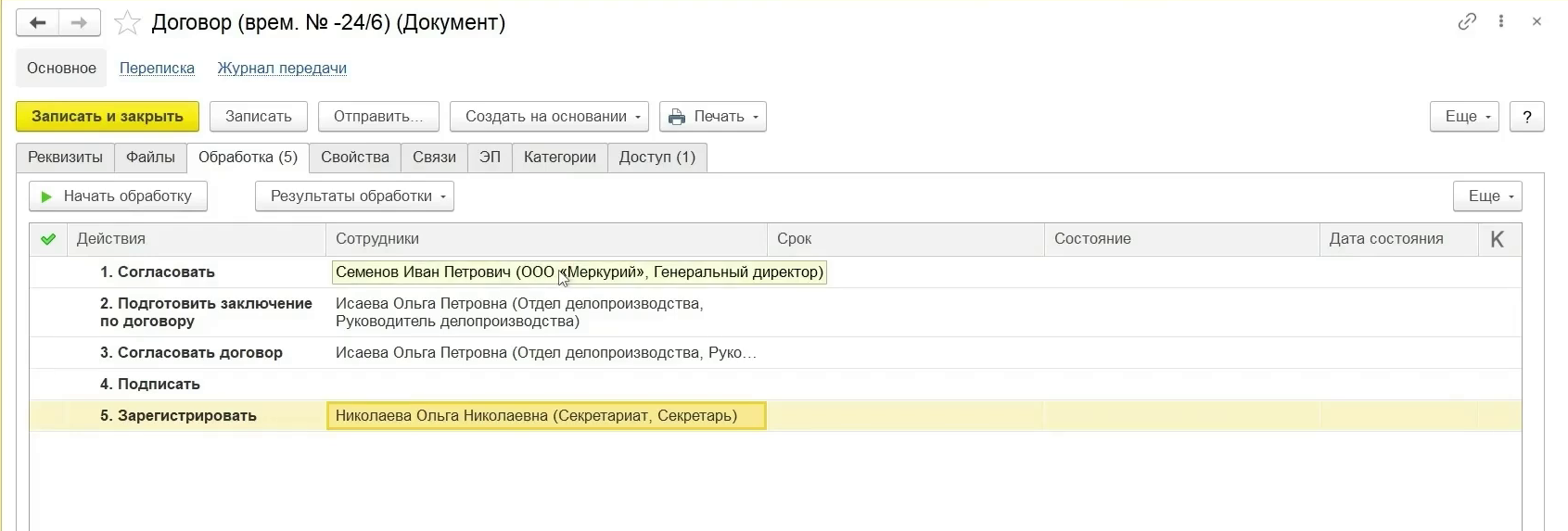Expand the Создать на основании dropdown
The height and width of the screenshot is (531, 1568).
[549, 117]
